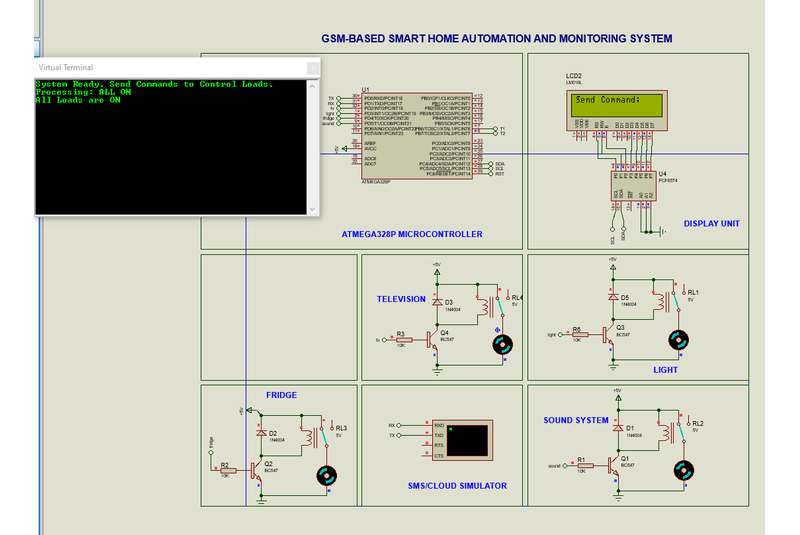Select the U1 ATmega328P microcontroller chip
This screenshot has width=800, height=535.
pyautogui.click(x=417, y=136)
